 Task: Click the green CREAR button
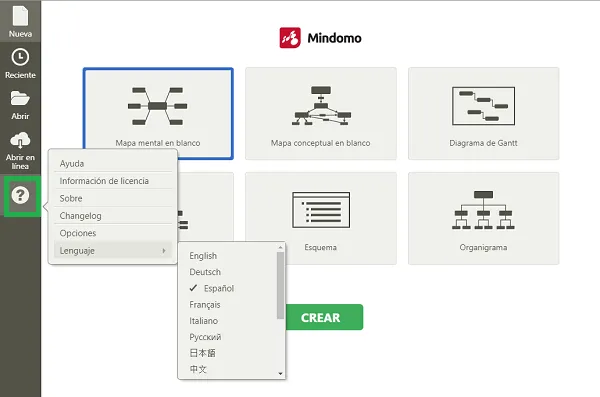tap(324, 317)
